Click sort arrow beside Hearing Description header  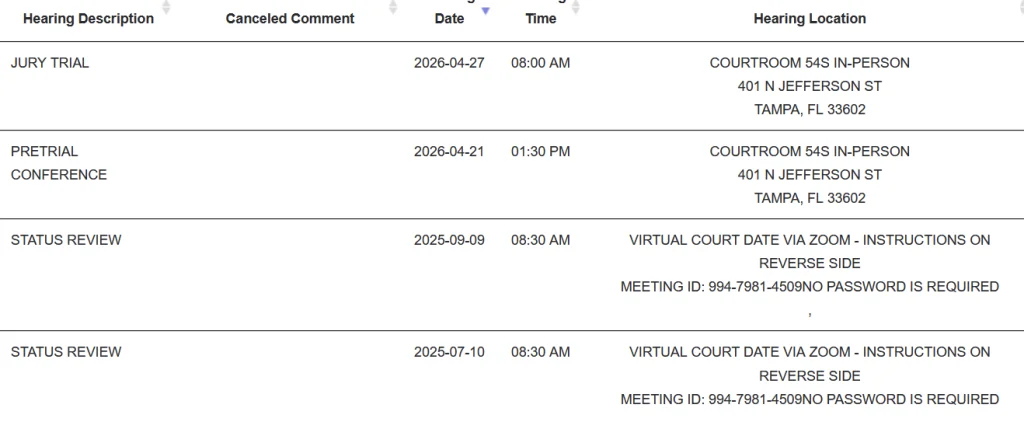166,8
